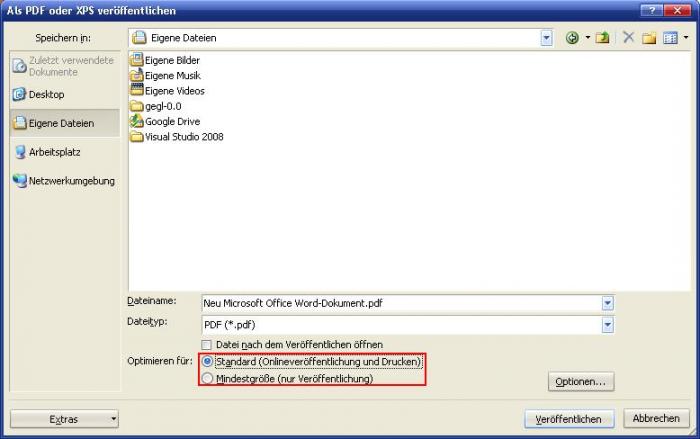Open the Extras dropdown button
The width and height of the screenshot is (700, 439).
coord(64,419)
